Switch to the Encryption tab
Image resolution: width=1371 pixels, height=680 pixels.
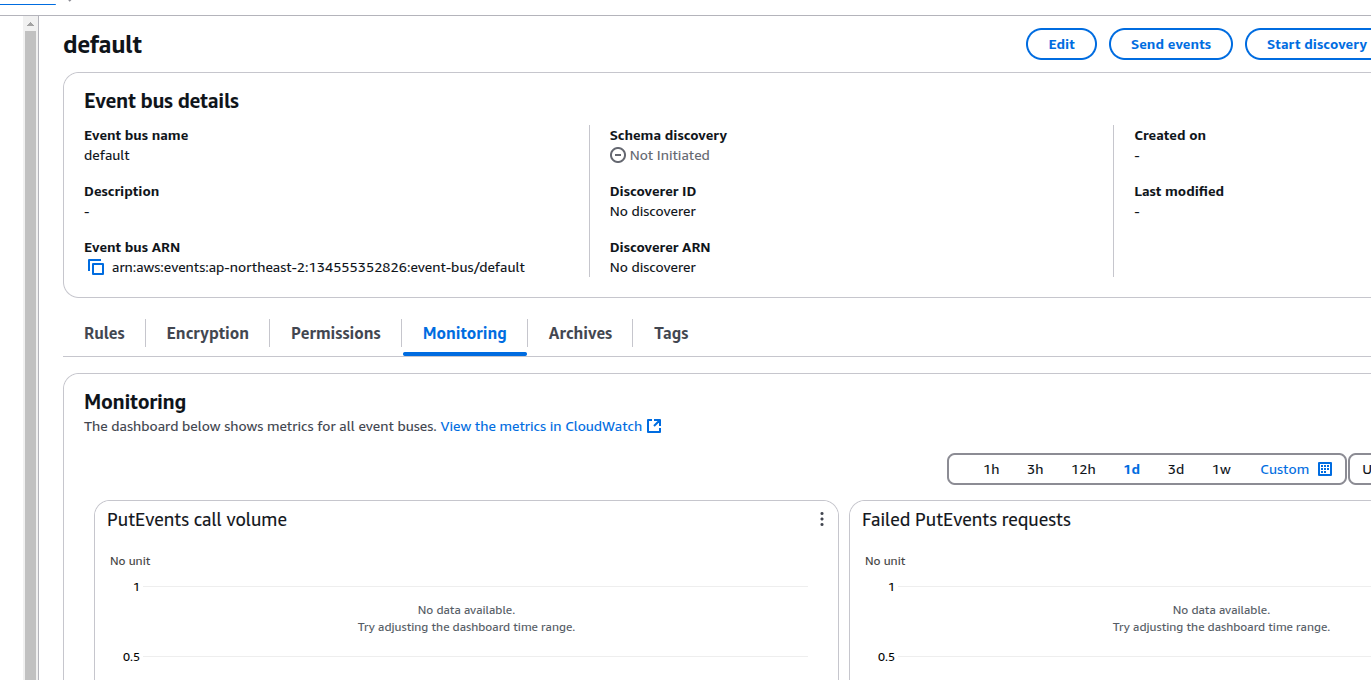click(207, 333)
